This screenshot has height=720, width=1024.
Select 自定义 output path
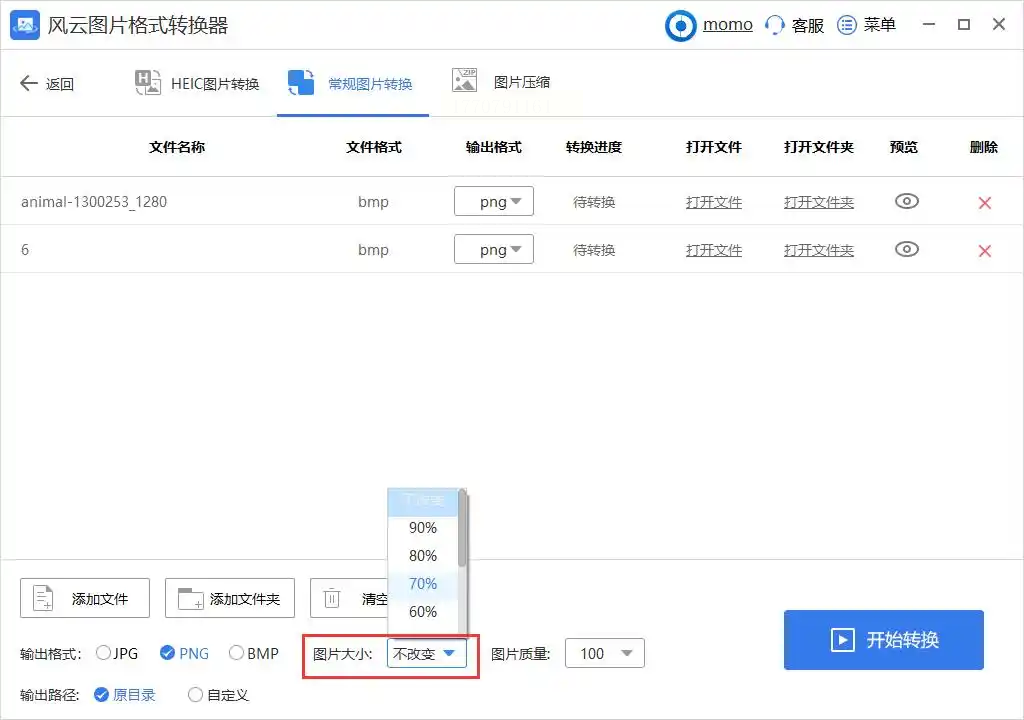point(218,695)
